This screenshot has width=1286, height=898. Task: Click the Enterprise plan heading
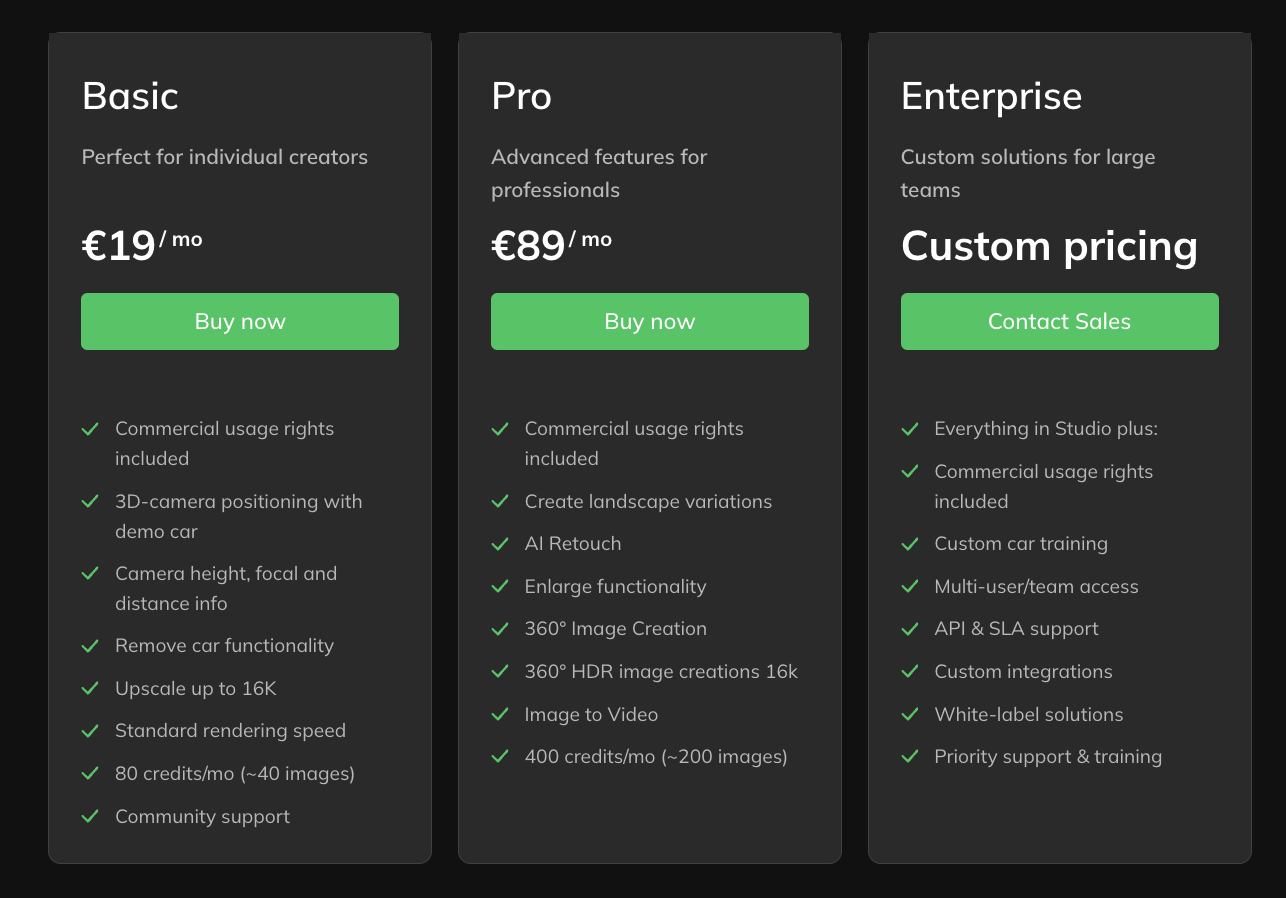click(991, 96)
